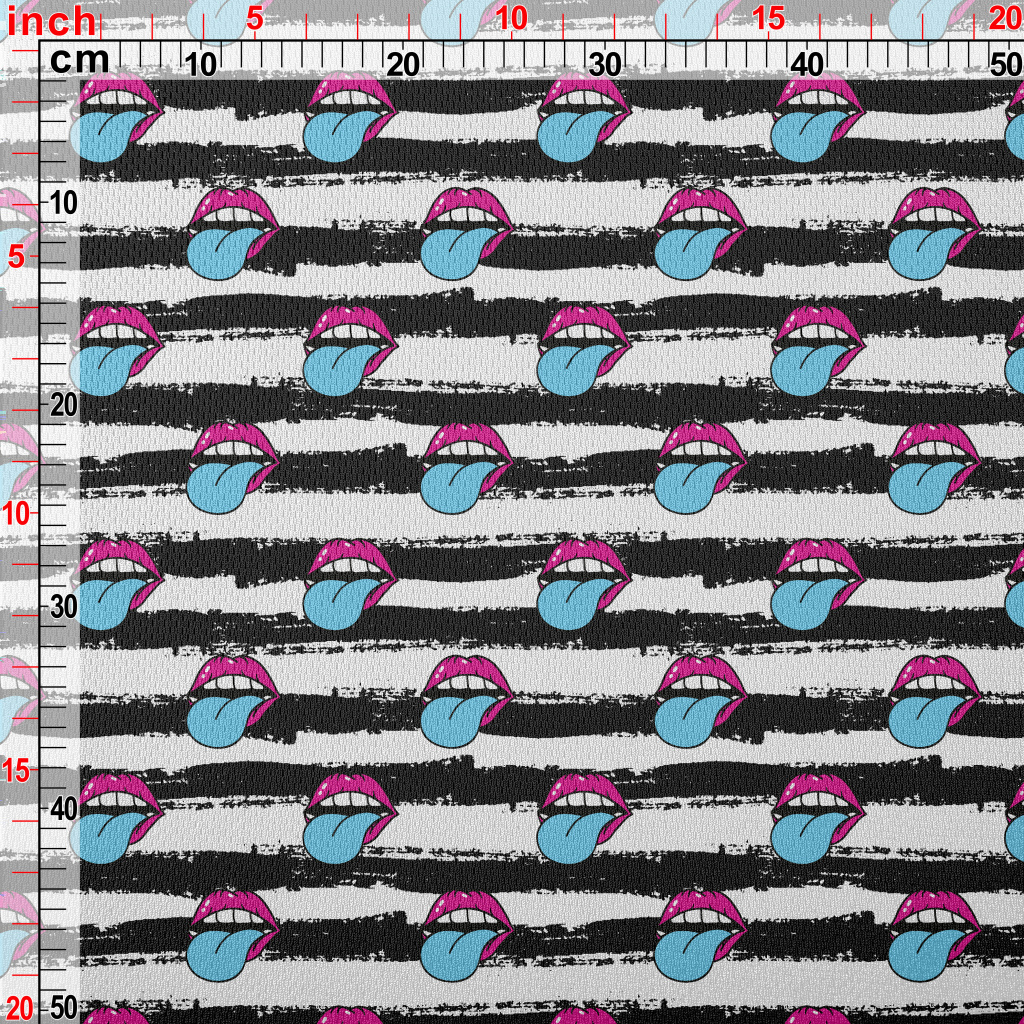Image resolution: width=1024 pixels, height=1024 pixels.
Task: Click the black "cm" ruler label
Action: click(x=80, y=61)
